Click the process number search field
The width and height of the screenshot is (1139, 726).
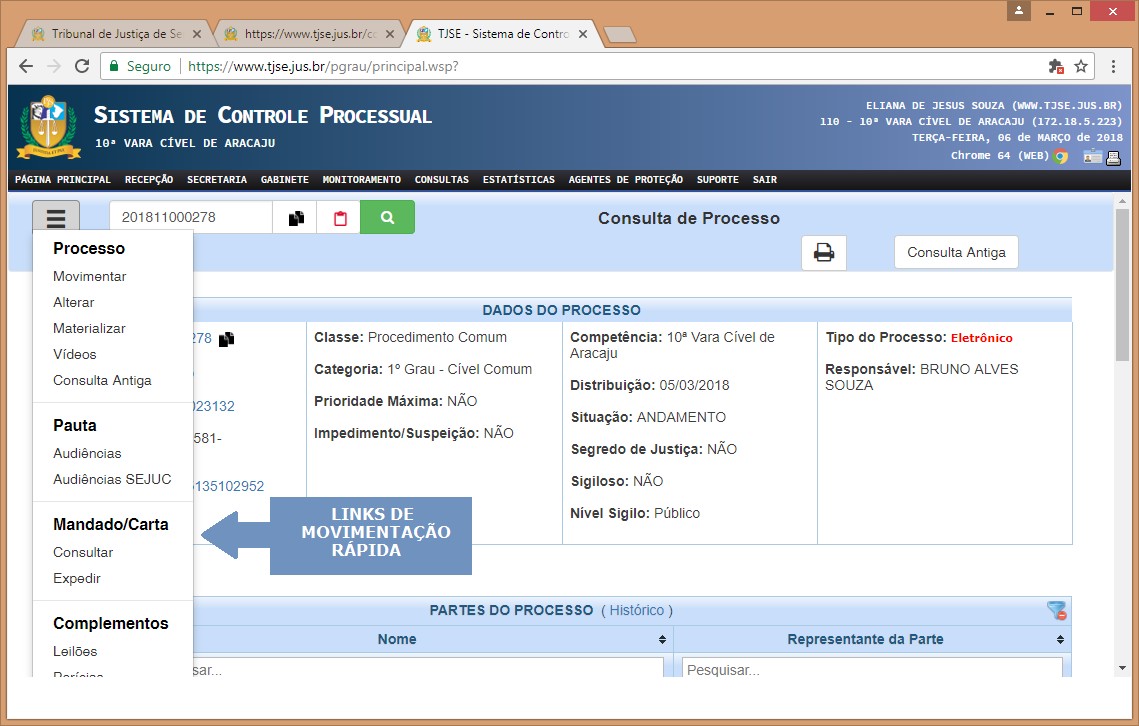190,218
